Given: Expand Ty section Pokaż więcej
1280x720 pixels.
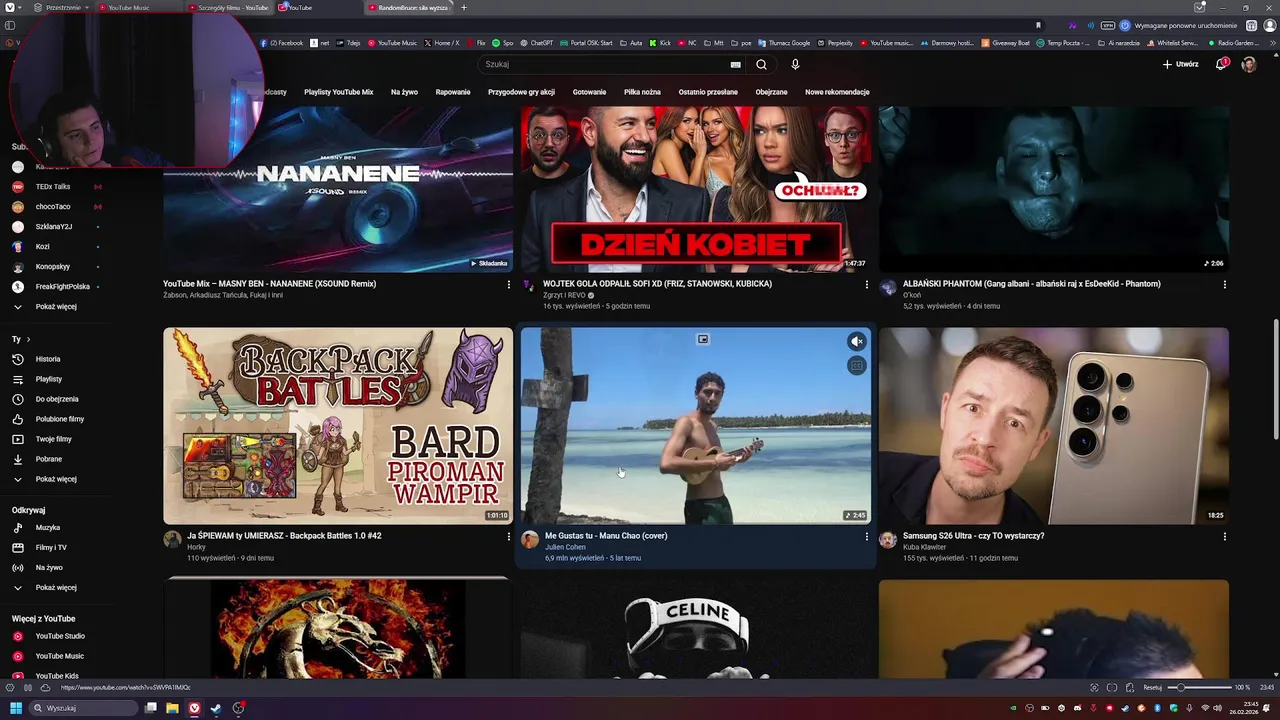Looking at the screenshot, I should coord(56,479).
